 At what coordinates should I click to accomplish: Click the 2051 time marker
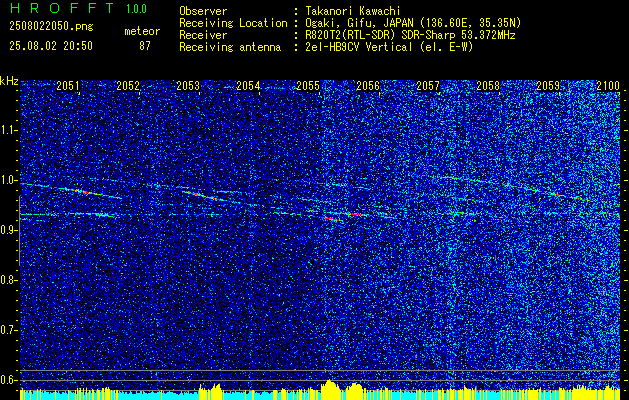[x=68, y=85]
